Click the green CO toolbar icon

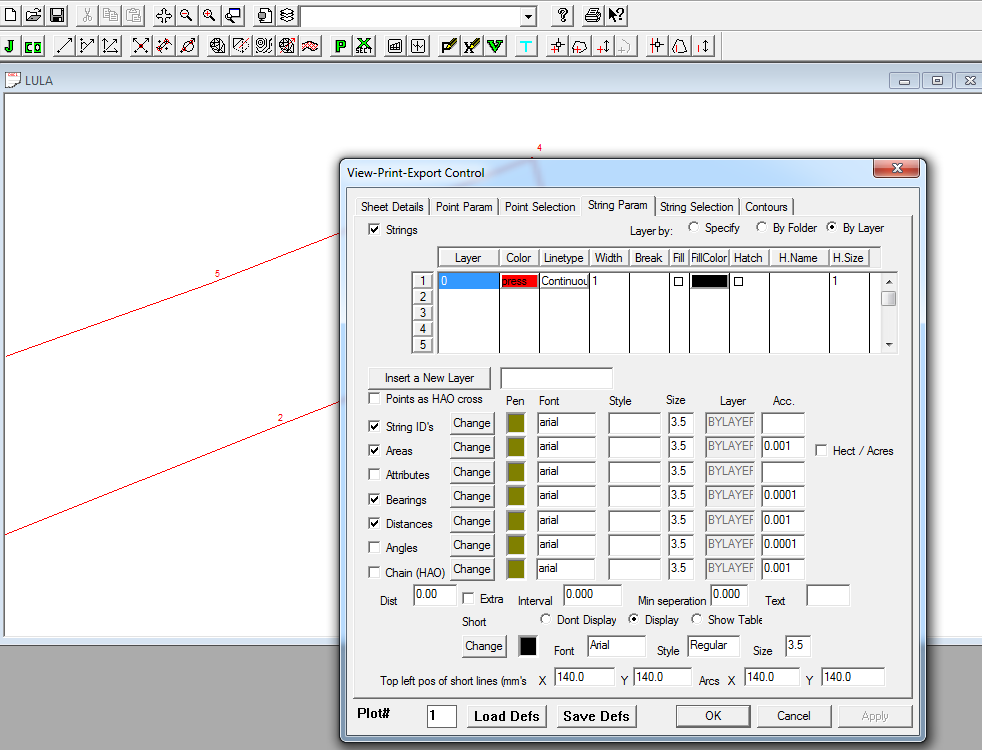coord(33,45)
